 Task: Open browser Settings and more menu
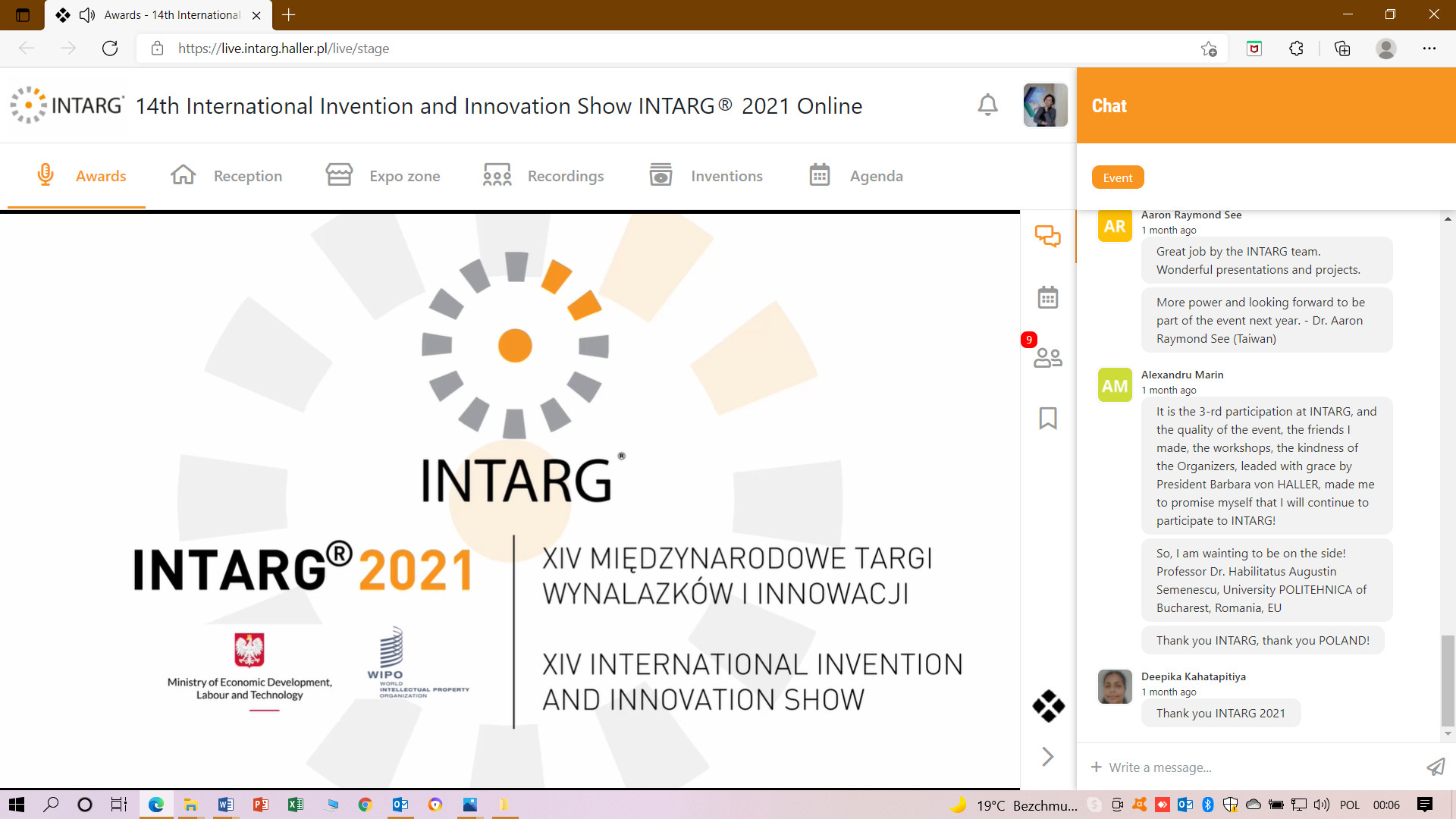pyautogui.click(x=1429, y=49)
